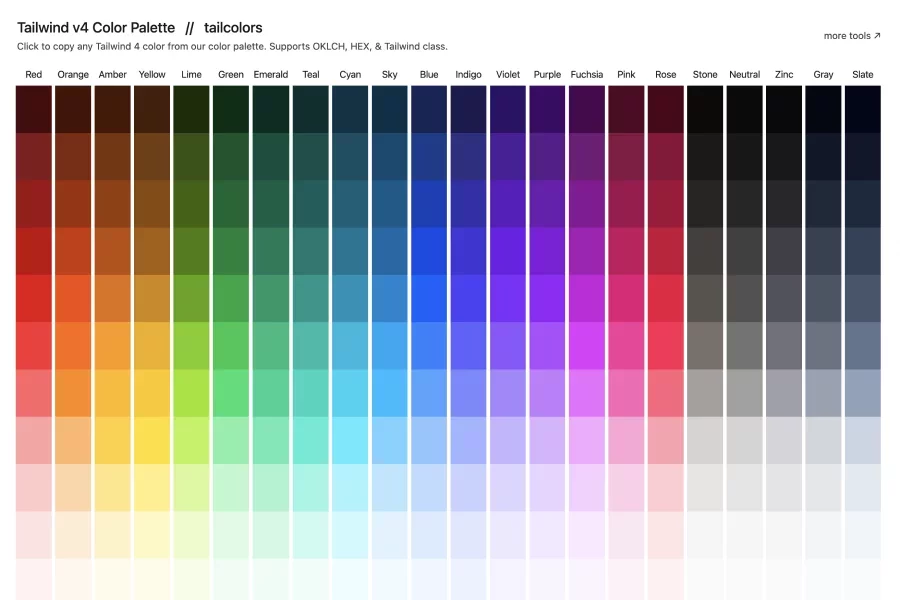
Task: Copy the darkest Blue column swatch
Action: (x=429, y=109)
